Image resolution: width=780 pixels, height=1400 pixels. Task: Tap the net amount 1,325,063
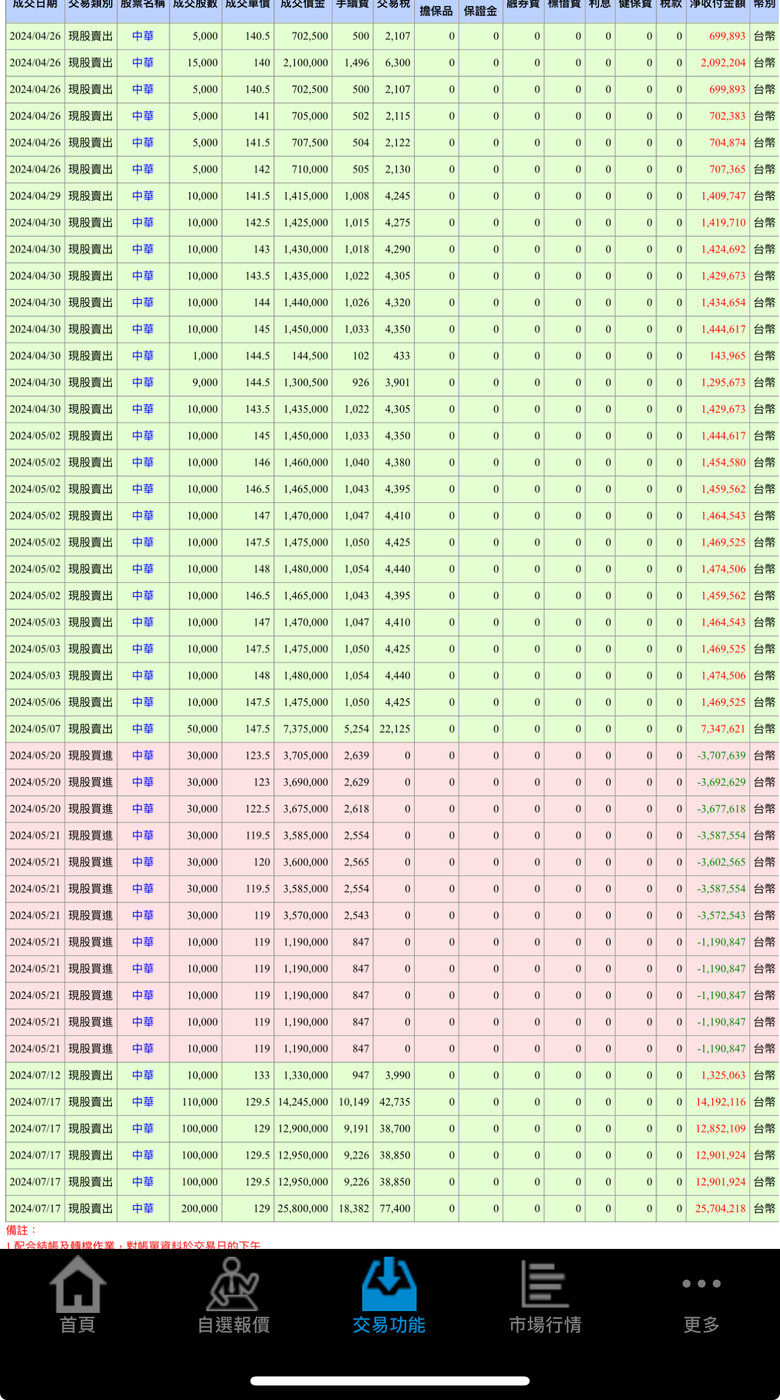coord(721,1075)
